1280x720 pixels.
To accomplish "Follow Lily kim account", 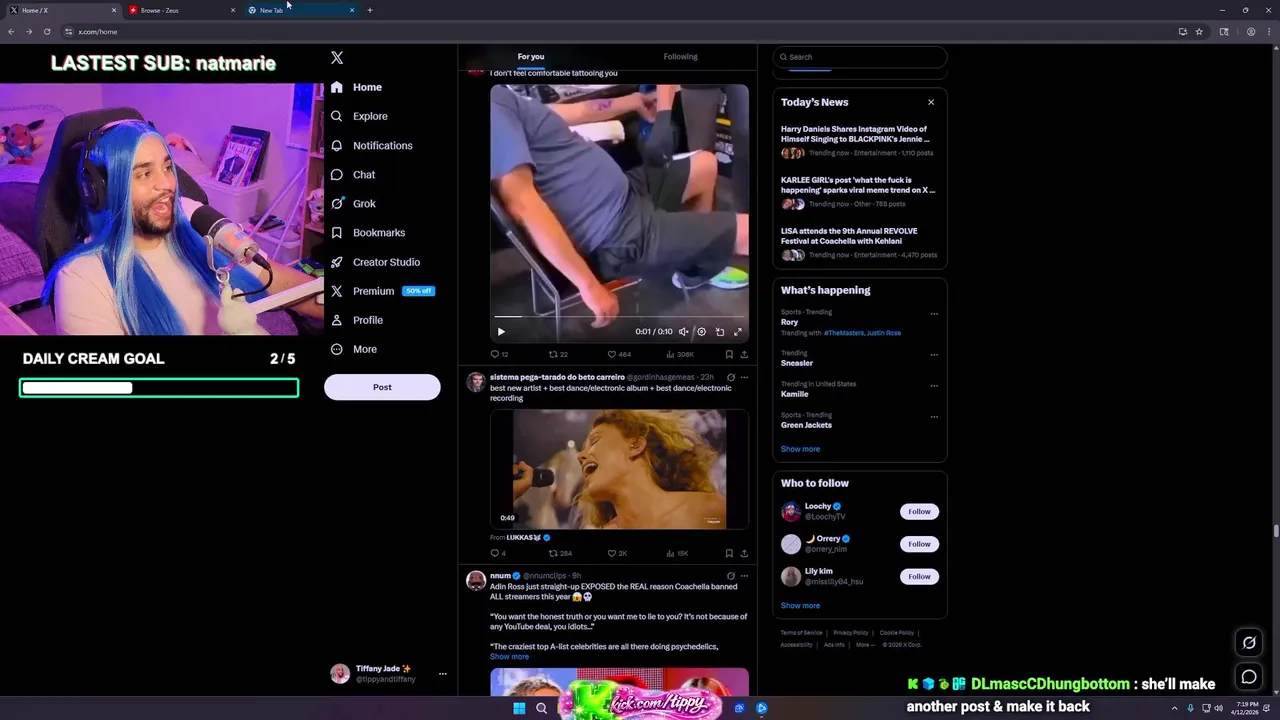I will [x=919, y=576].
